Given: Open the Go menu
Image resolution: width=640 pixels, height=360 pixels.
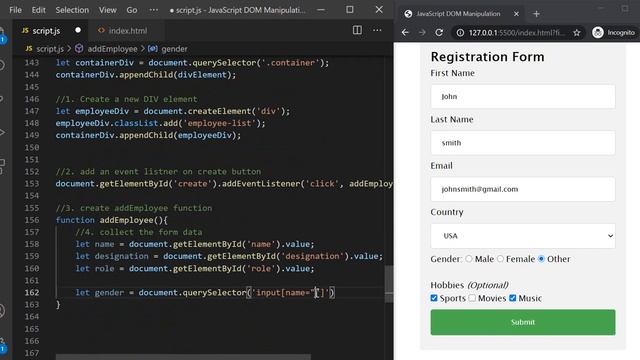Looking at the screenshot, I should [131, 10].
